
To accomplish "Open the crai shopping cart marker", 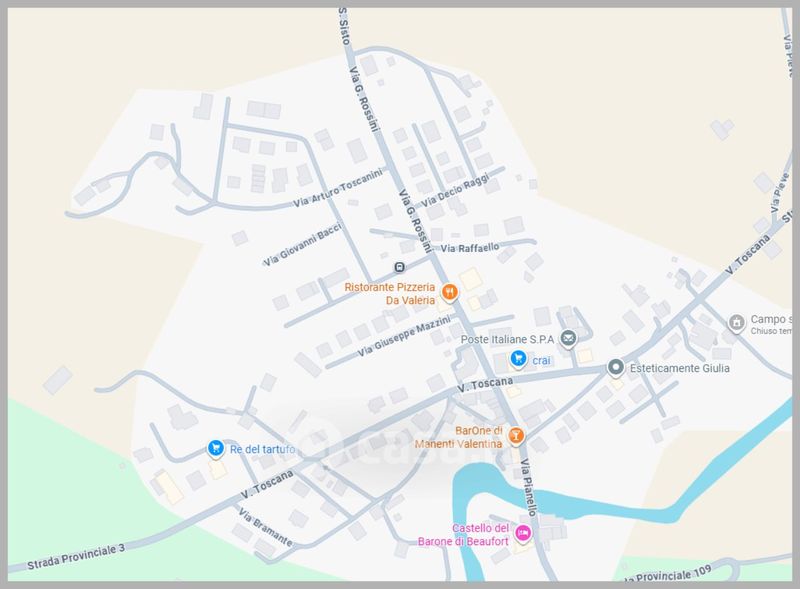I will tap(518, 359).
